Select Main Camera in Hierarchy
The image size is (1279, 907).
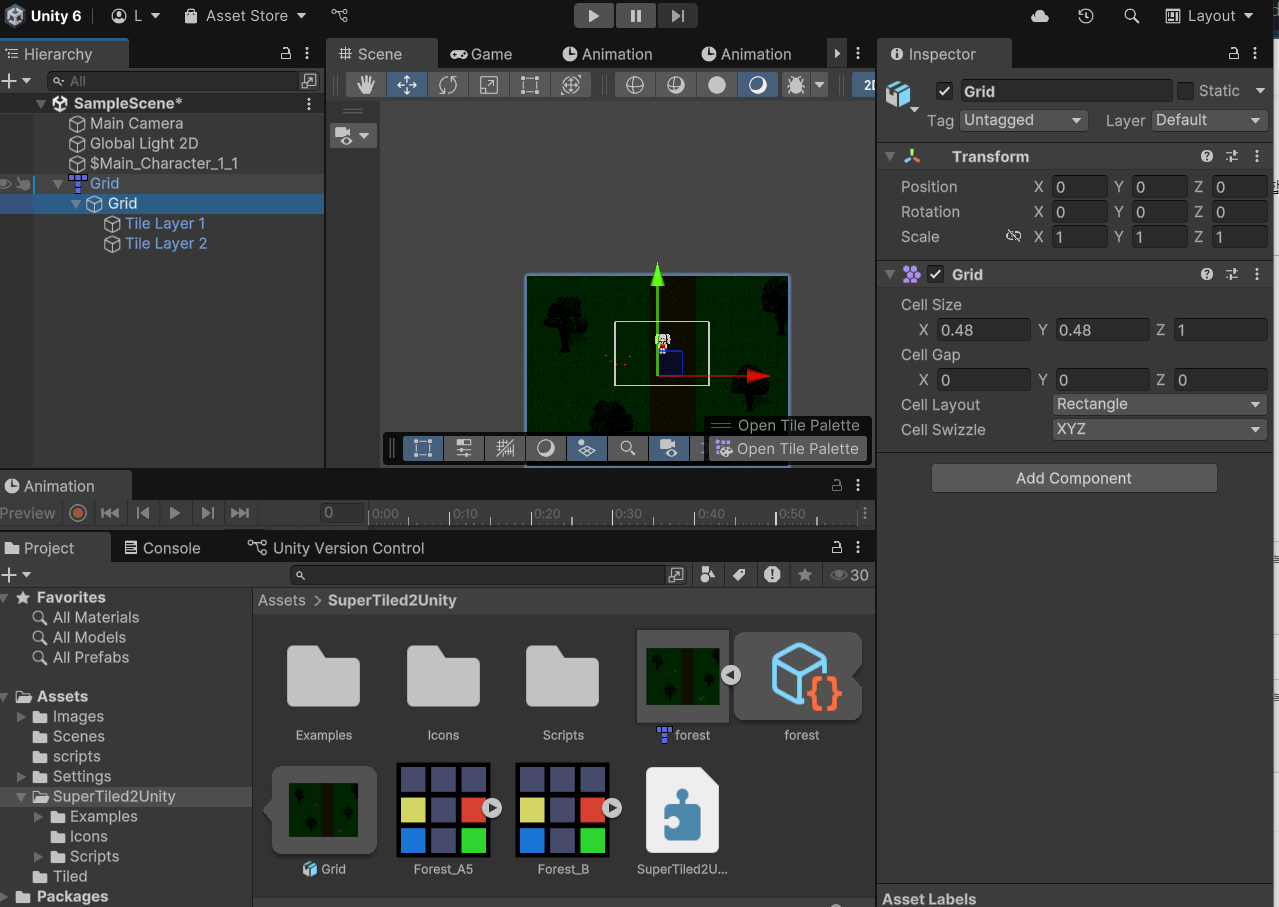tap(136, 123)
